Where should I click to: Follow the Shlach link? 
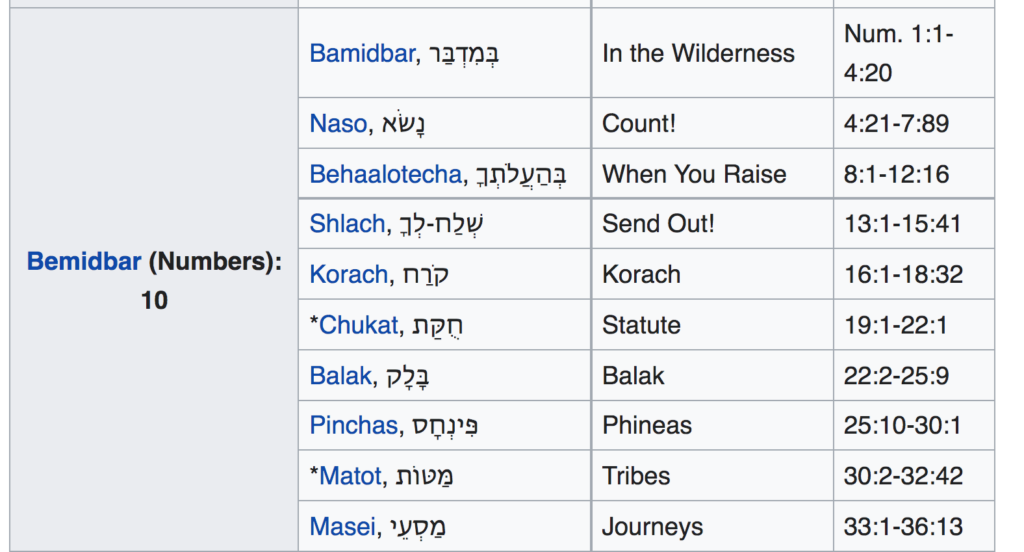point(347,223)
